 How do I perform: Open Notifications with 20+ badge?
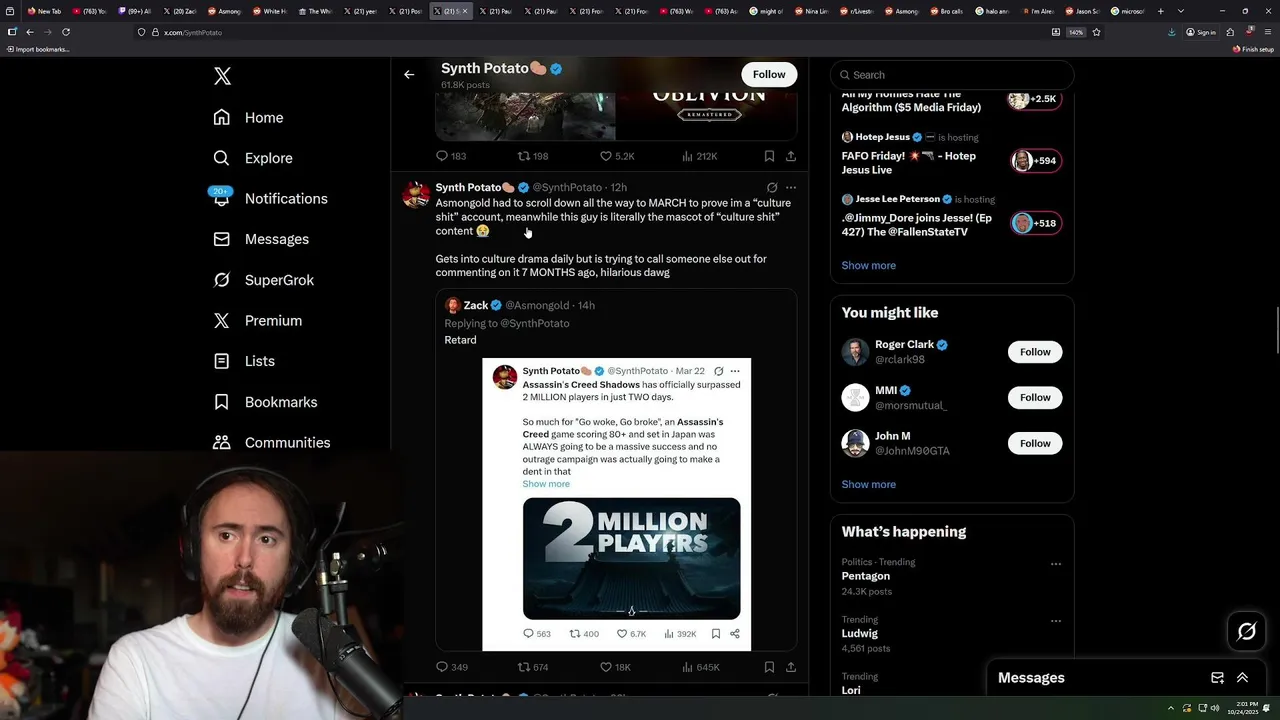point(270,198)
